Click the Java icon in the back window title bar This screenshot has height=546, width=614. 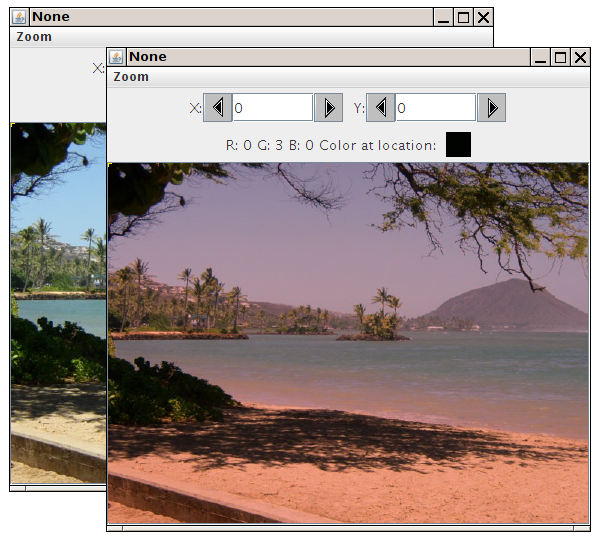[x=19, y=18]
